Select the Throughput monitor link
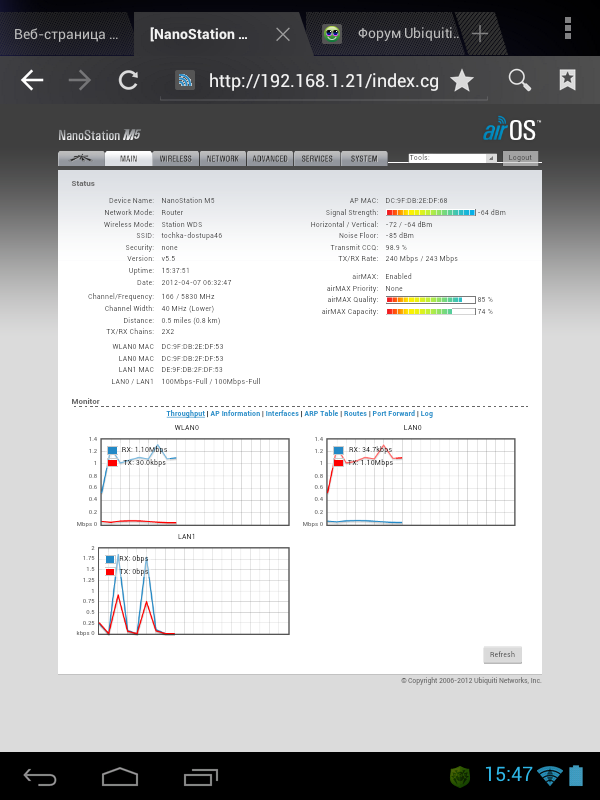The image size is (600, 800). coord(186,414)
